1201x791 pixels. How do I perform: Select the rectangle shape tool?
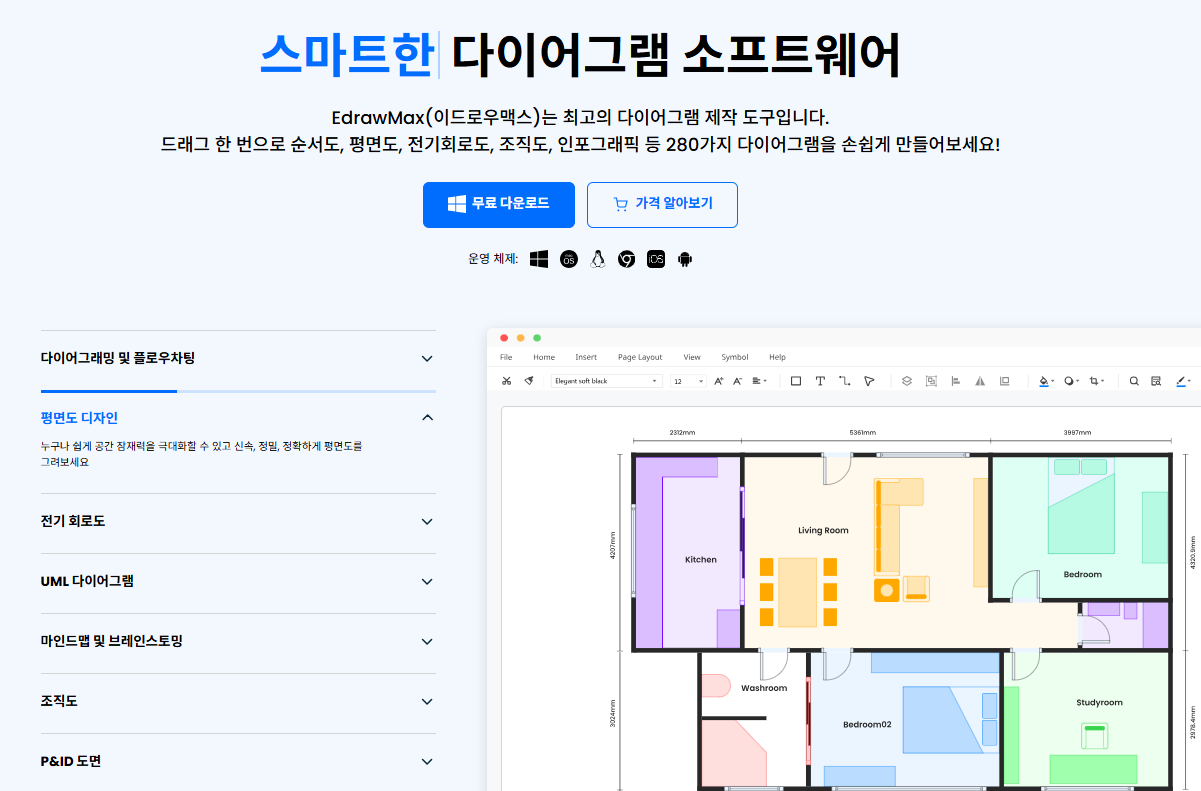(x=796, y=381)
